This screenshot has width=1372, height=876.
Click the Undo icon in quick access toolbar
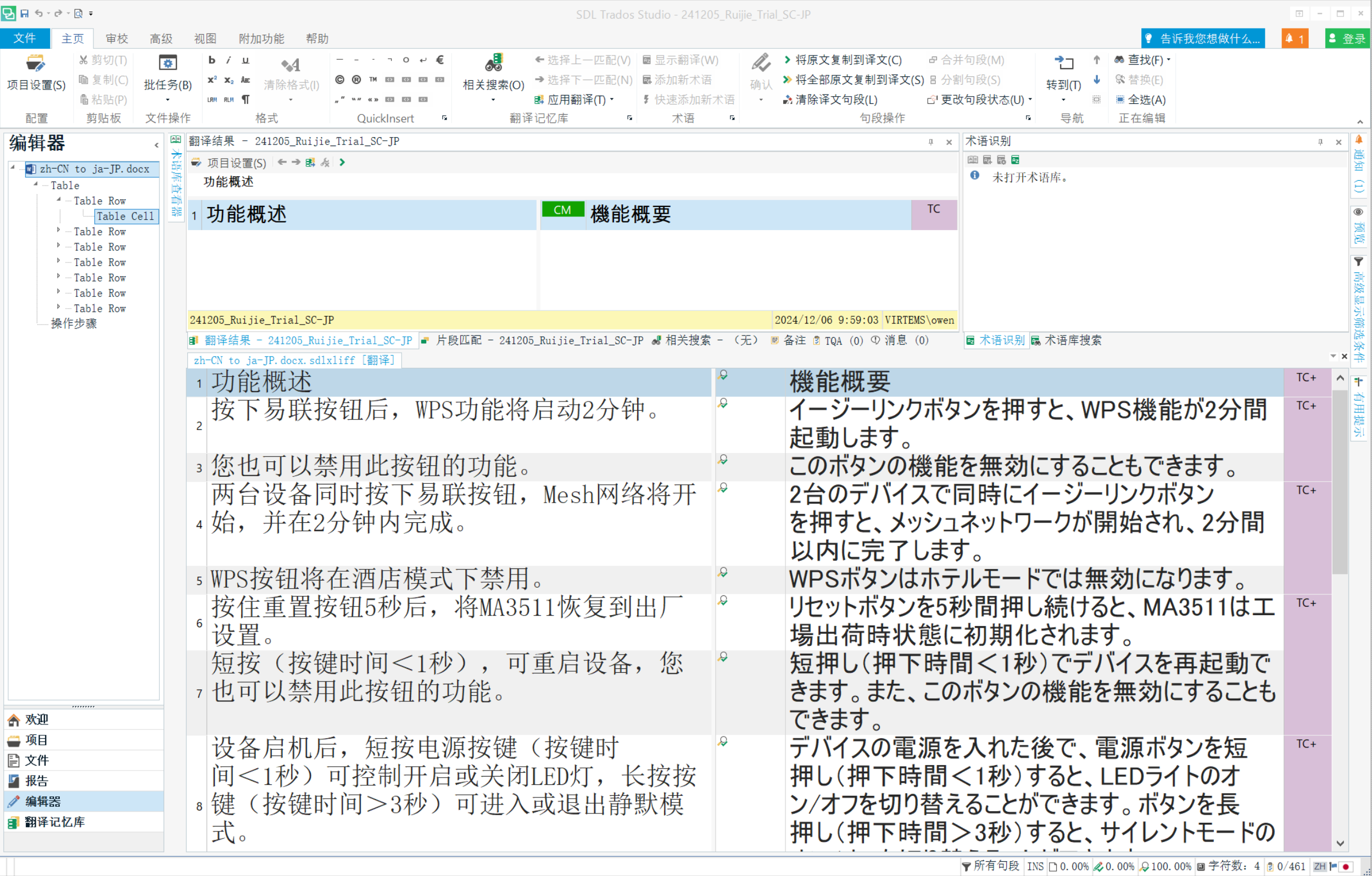tap(39, 13)
